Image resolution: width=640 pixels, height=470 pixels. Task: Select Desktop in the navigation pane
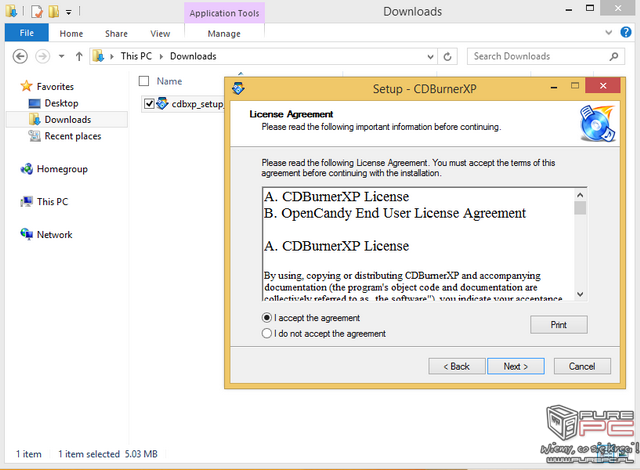(61, 103)
